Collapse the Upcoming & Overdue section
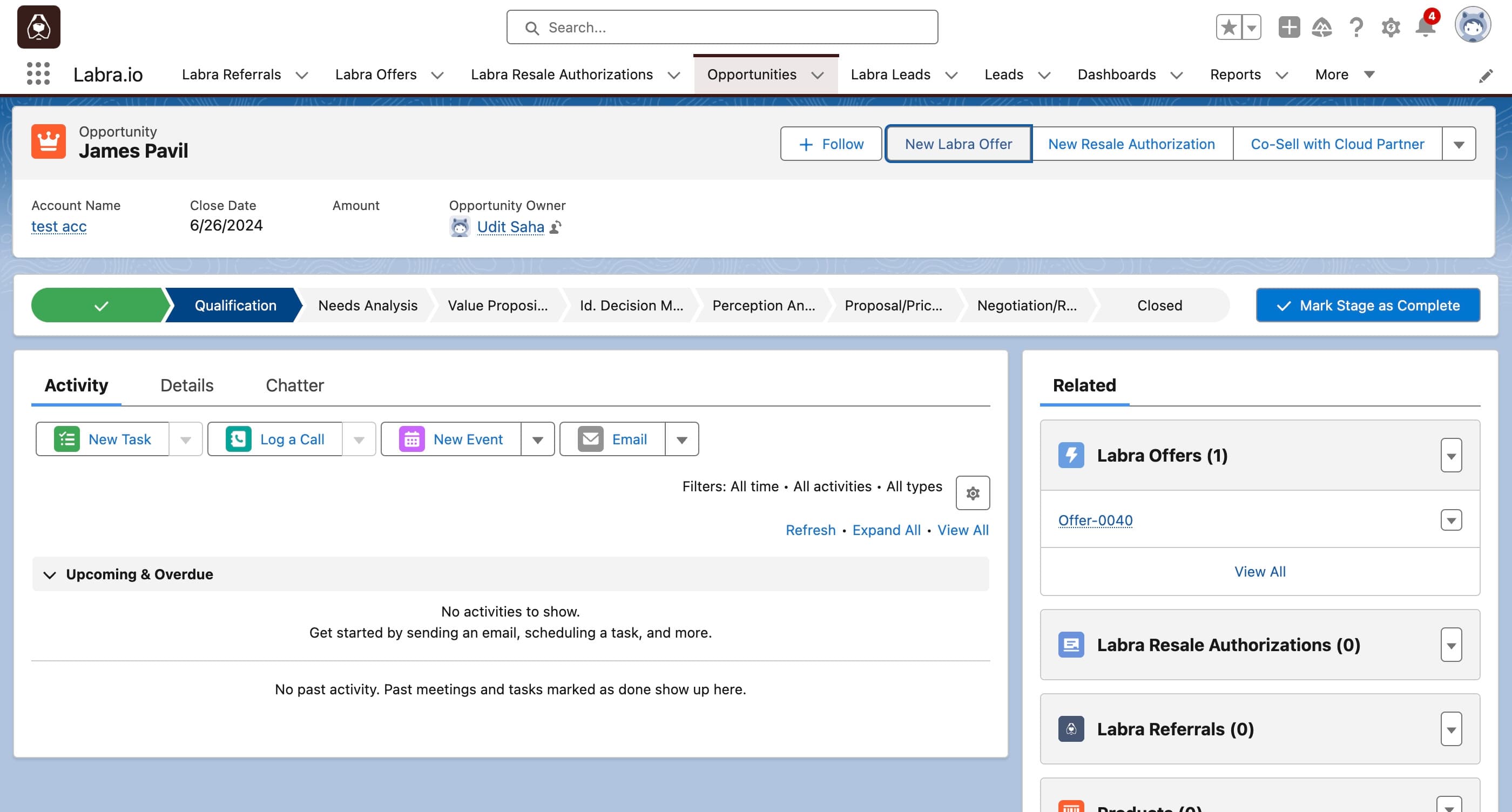The height and width of the screenshot is (812, 1512). point(50,574)
